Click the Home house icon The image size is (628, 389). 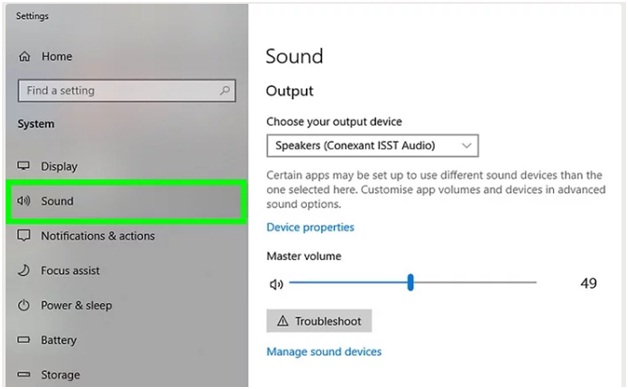[x=24, y=56]
